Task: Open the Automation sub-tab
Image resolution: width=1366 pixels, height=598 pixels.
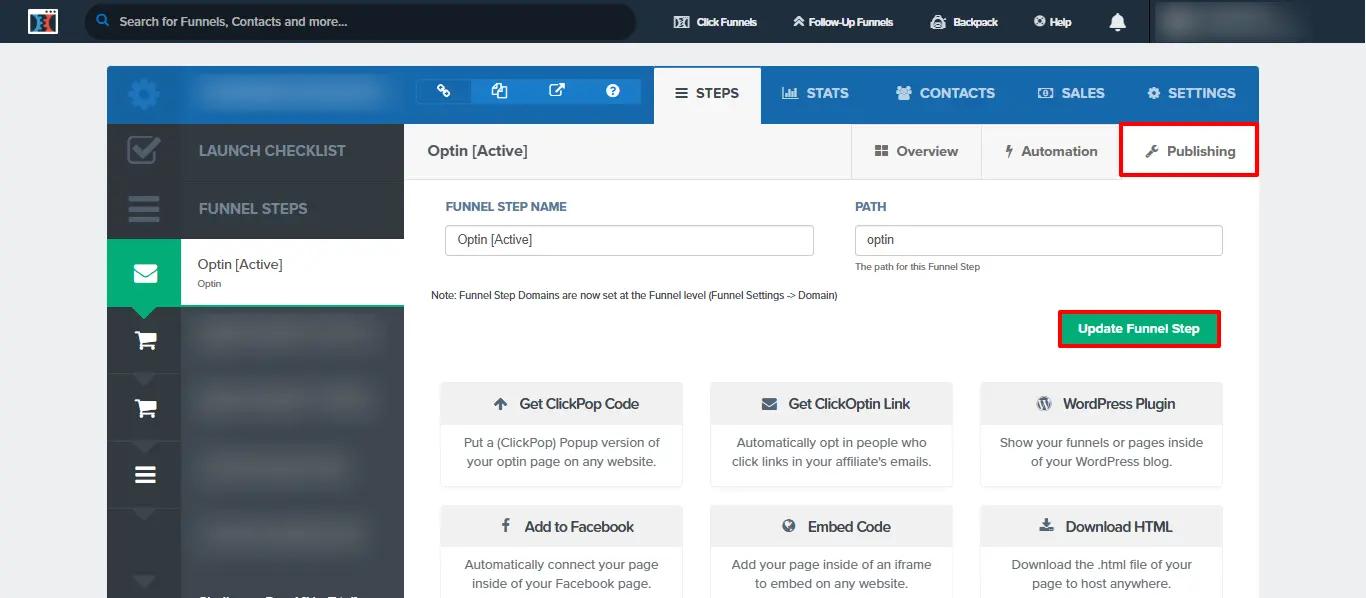Action: pyautogui.click(x=1051, y=151)
